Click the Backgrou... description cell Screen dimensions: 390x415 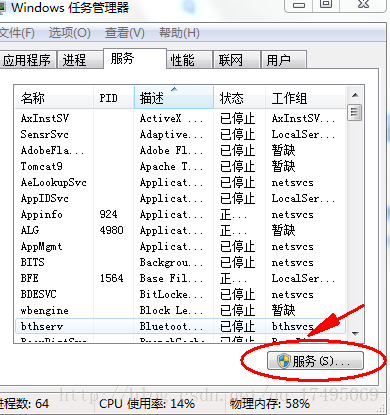point(171,262)
